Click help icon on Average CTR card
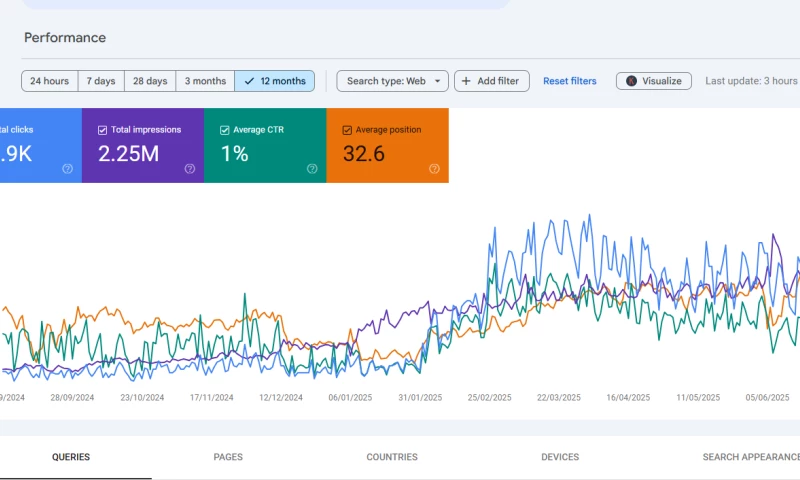 312,169
